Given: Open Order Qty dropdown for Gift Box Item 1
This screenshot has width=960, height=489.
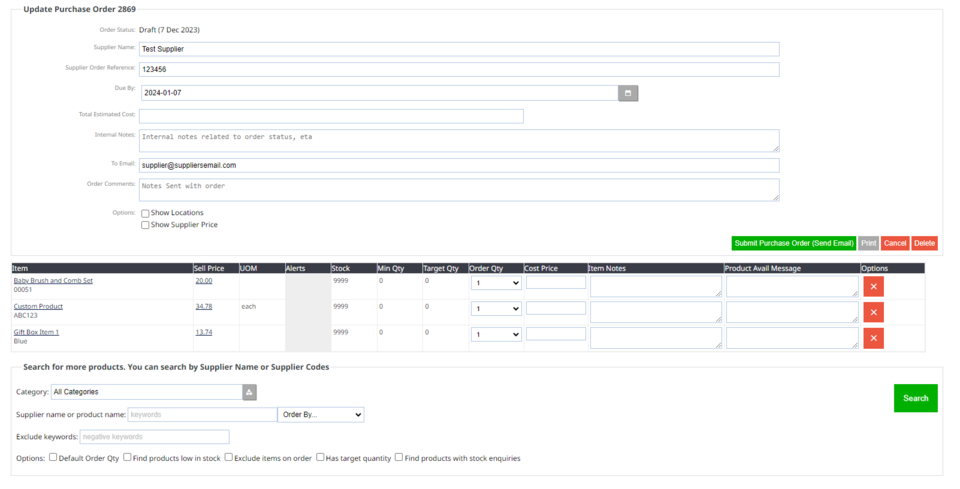Looking at the screenshot, I should [496, 335].
